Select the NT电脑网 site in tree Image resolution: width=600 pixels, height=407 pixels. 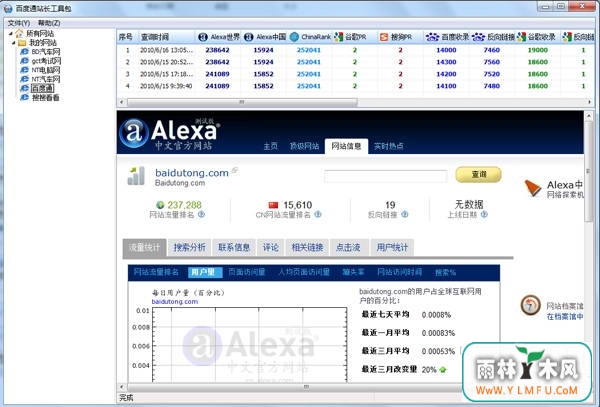[x=46, y=70]
